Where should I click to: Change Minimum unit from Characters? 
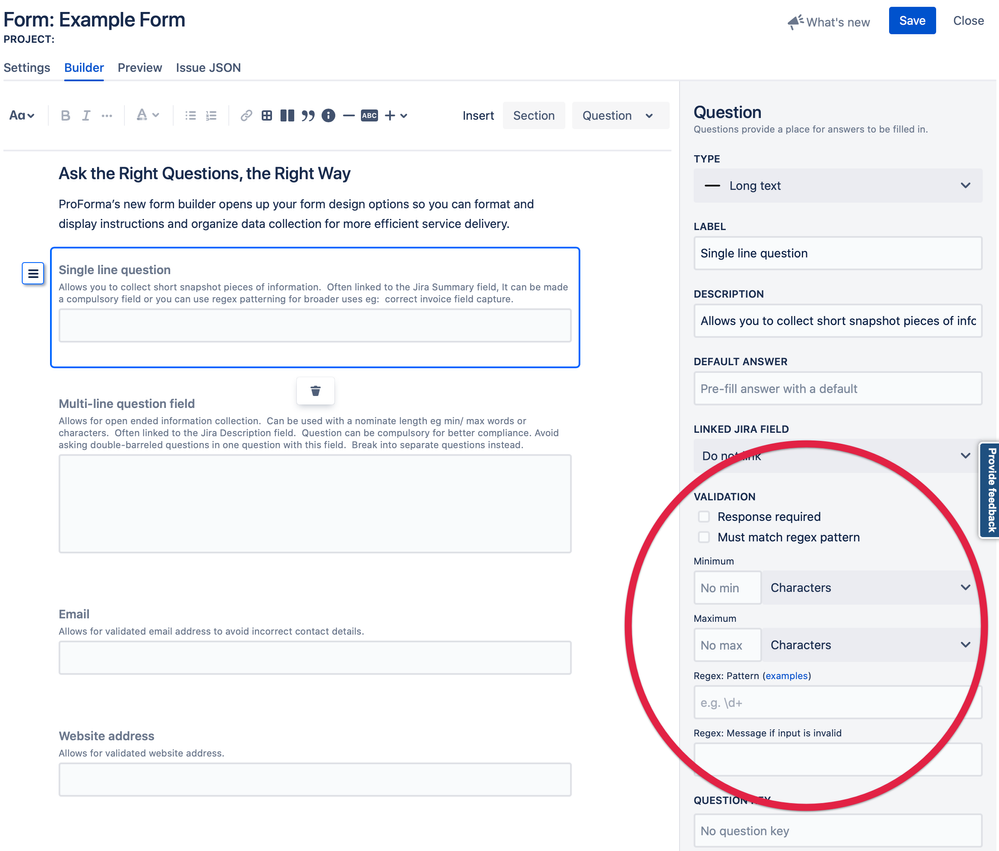coord(869,587)
